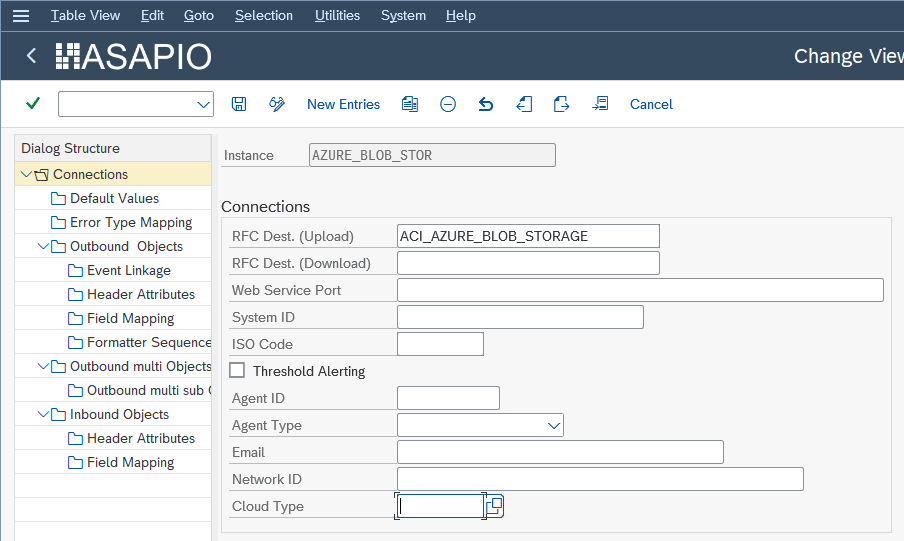Toggle the display/change pencil icon
This screenshot has height=541, width=904.
277,104
